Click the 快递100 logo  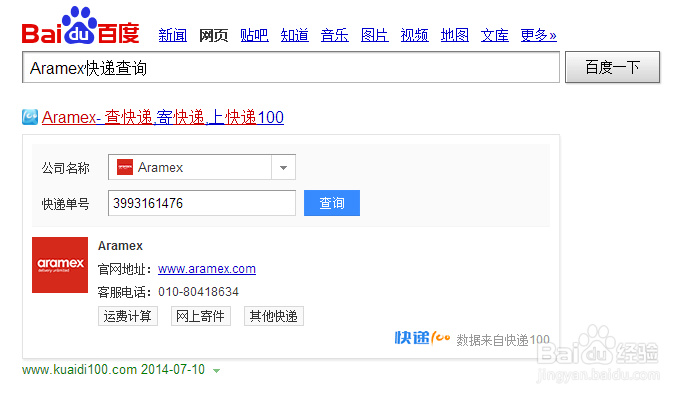point(422,338)
